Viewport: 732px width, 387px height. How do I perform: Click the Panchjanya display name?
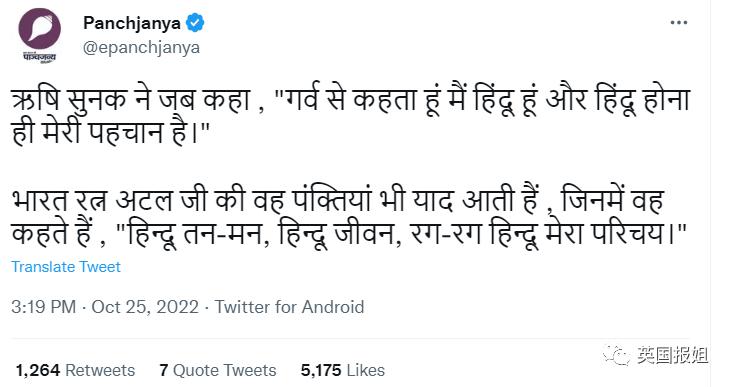[x=132, y=23]
